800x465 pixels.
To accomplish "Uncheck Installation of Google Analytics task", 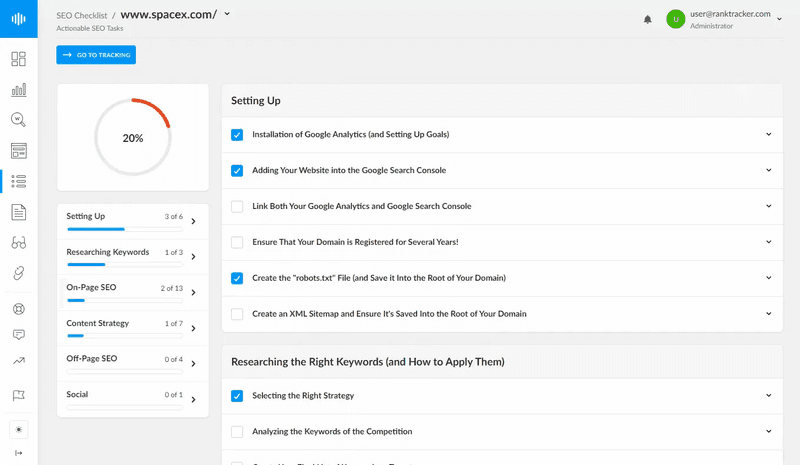I will 237,135.
